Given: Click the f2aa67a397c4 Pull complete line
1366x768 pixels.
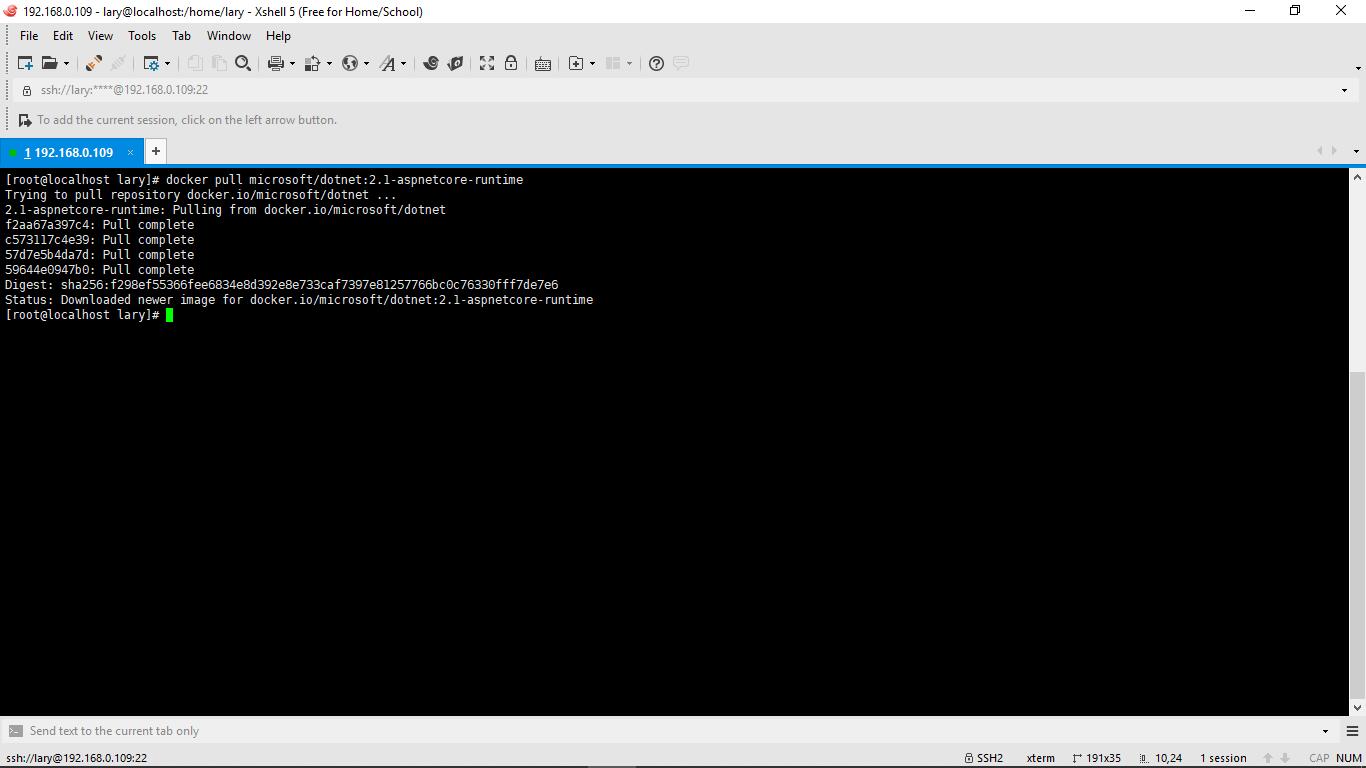Looking at the screenshot, I should (100, 225).
